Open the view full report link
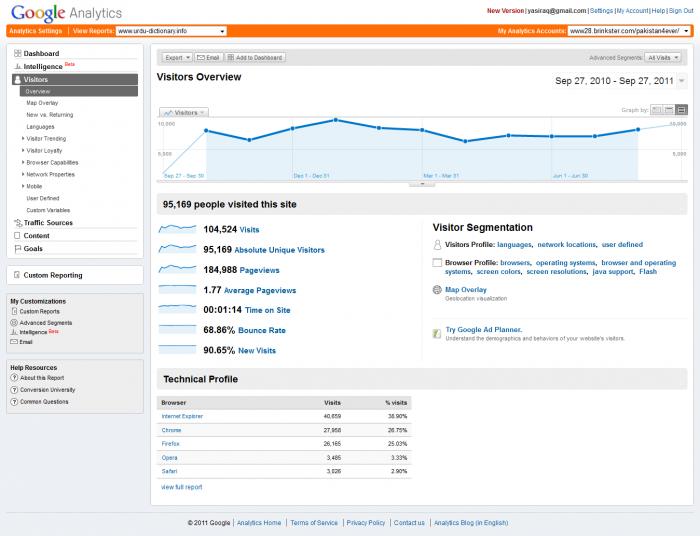Viewport: 700px width, 536px height. click(x=181, y=487)
